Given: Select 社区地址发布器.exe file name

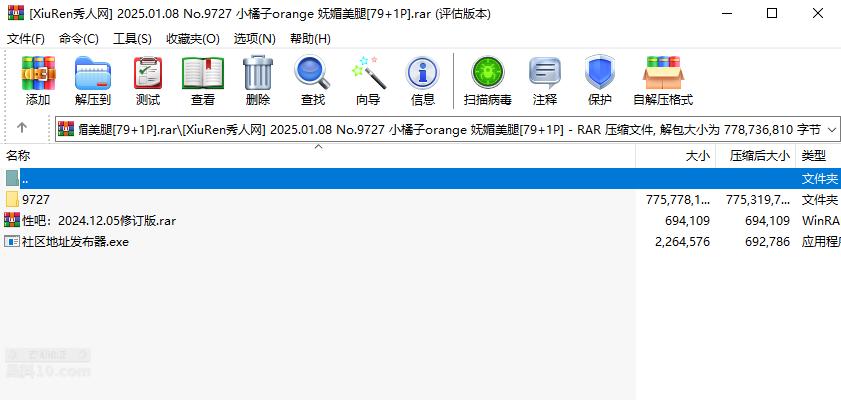Looking at the screenshot, I should point(75,242).
